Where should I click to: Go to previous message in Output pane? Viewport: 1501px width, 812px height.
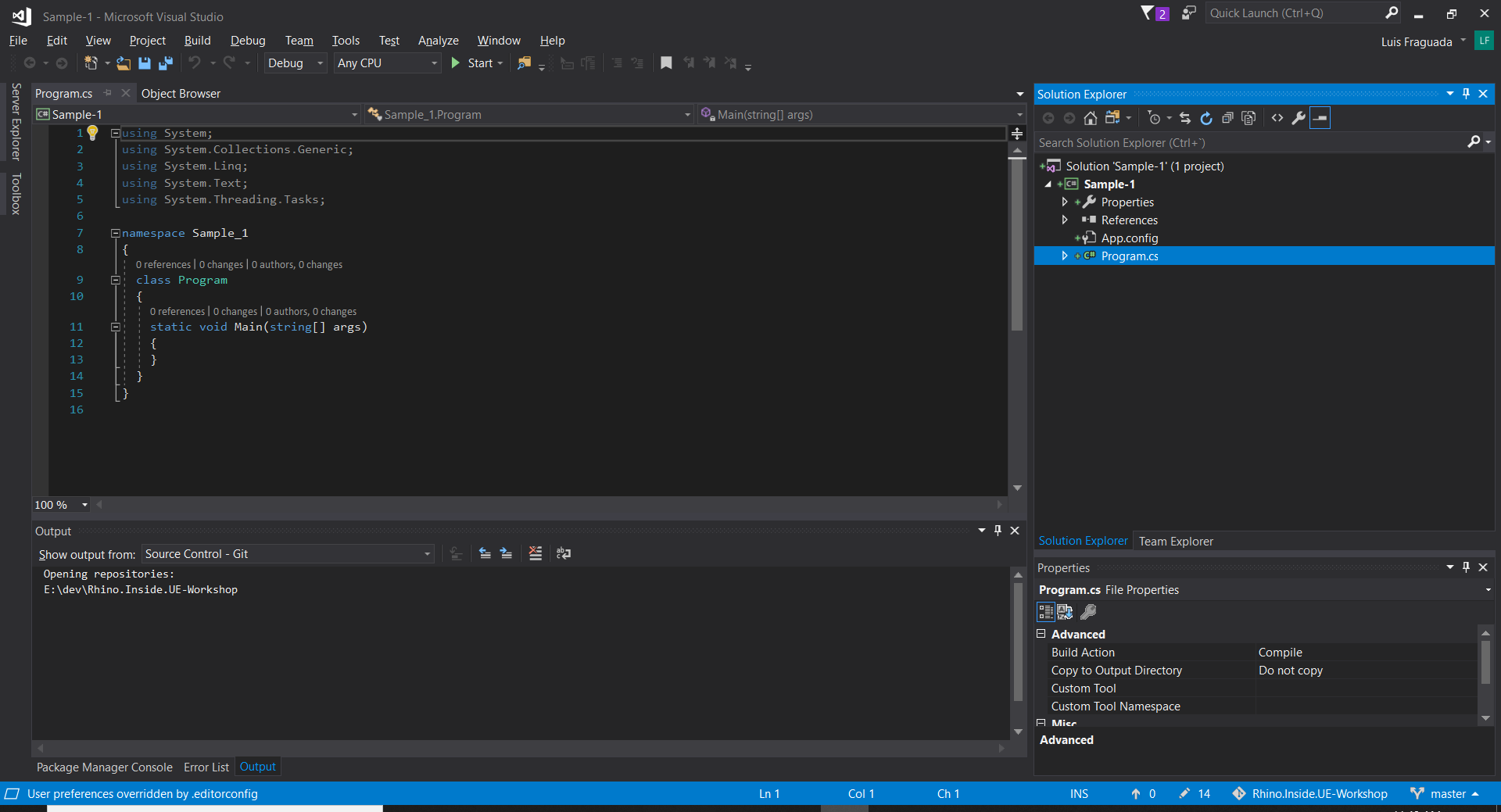[485, 553]
